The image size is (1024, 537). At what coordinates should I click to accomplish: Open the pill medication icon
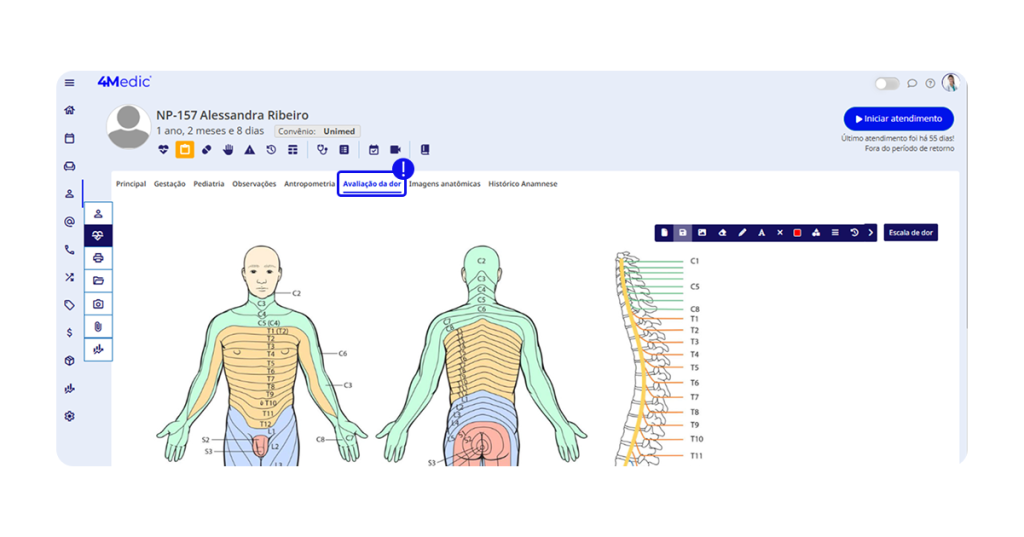click(207, 150)
